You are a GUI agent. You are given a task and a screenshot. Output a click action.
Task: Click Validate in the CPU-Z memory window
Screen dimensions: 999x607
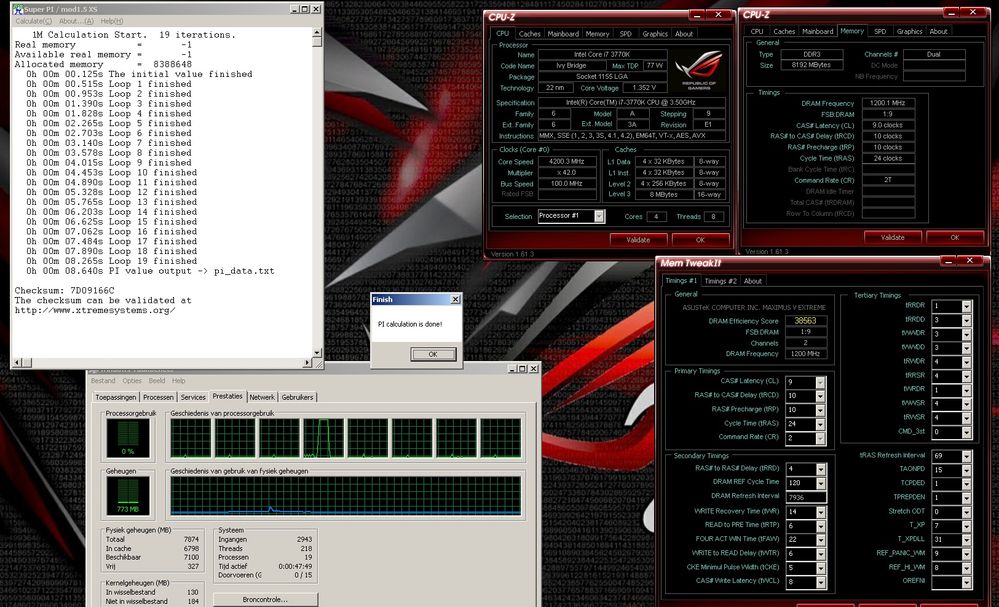pos(892,237)
